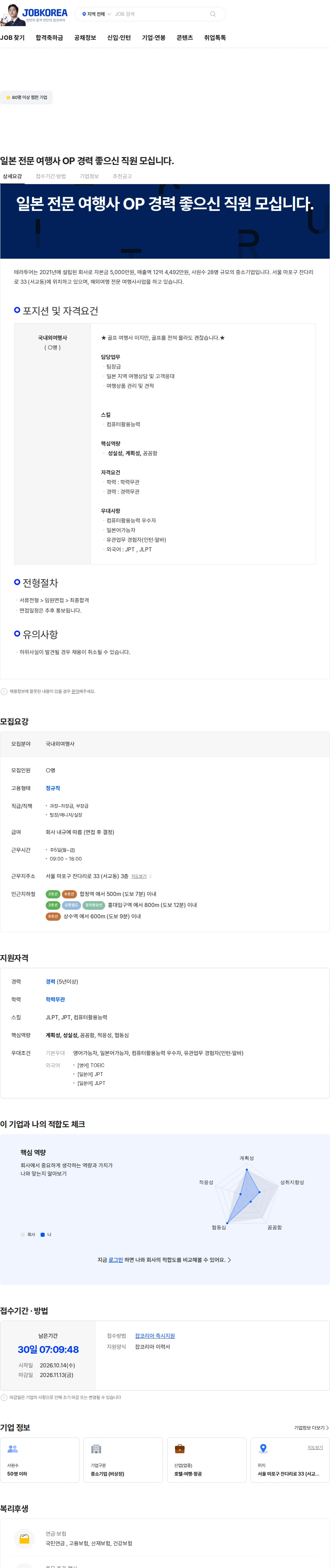The width and height of the screenshot is (330, 1568).
Task: Click the info icon beside 채용정보 notice
Action: (x=4, y=692)
